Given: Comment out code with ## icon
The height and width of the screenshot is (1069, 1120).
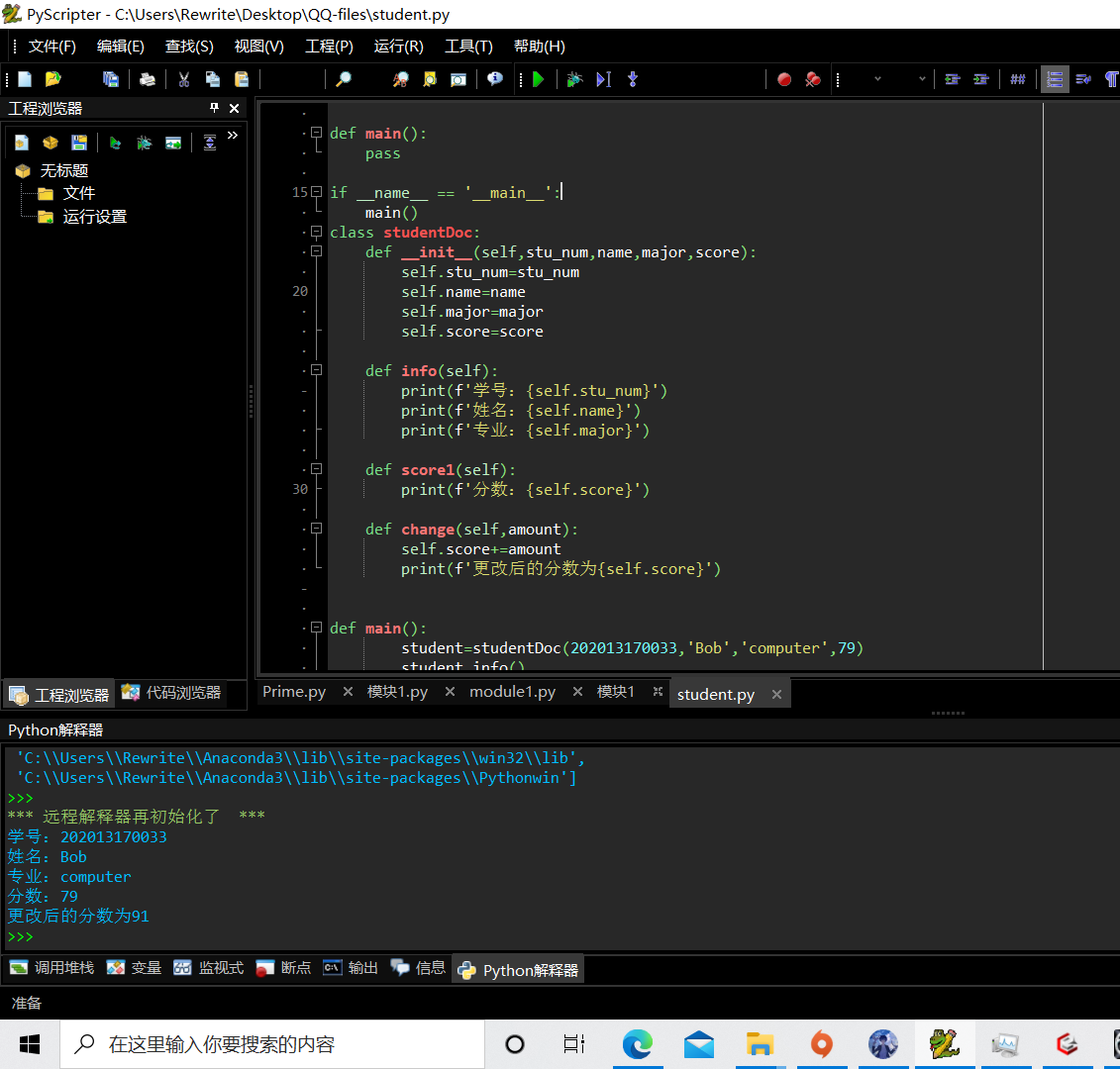Looking at the screenshot, I should pyautogui.click(x=1018, y=79).
